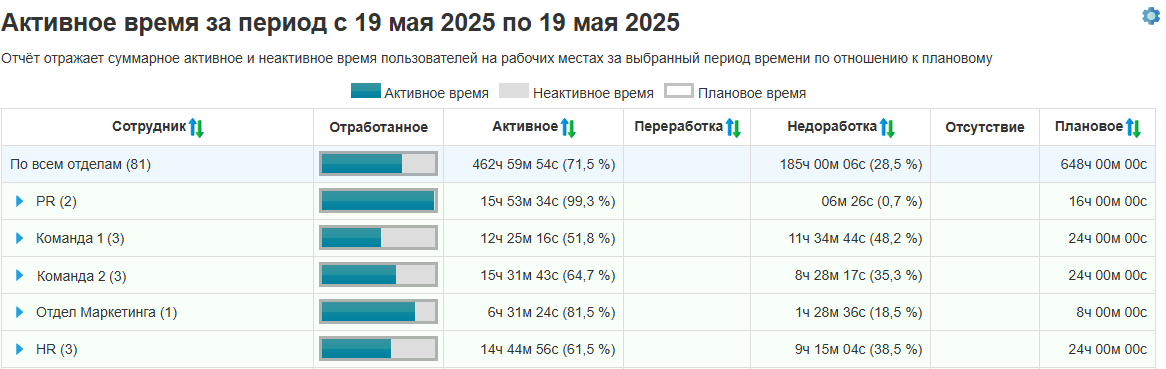The height and width of the screenshot is (369, 1166).
Task: Sort by Переработка column arrows
Action: (x=733, y=127)
